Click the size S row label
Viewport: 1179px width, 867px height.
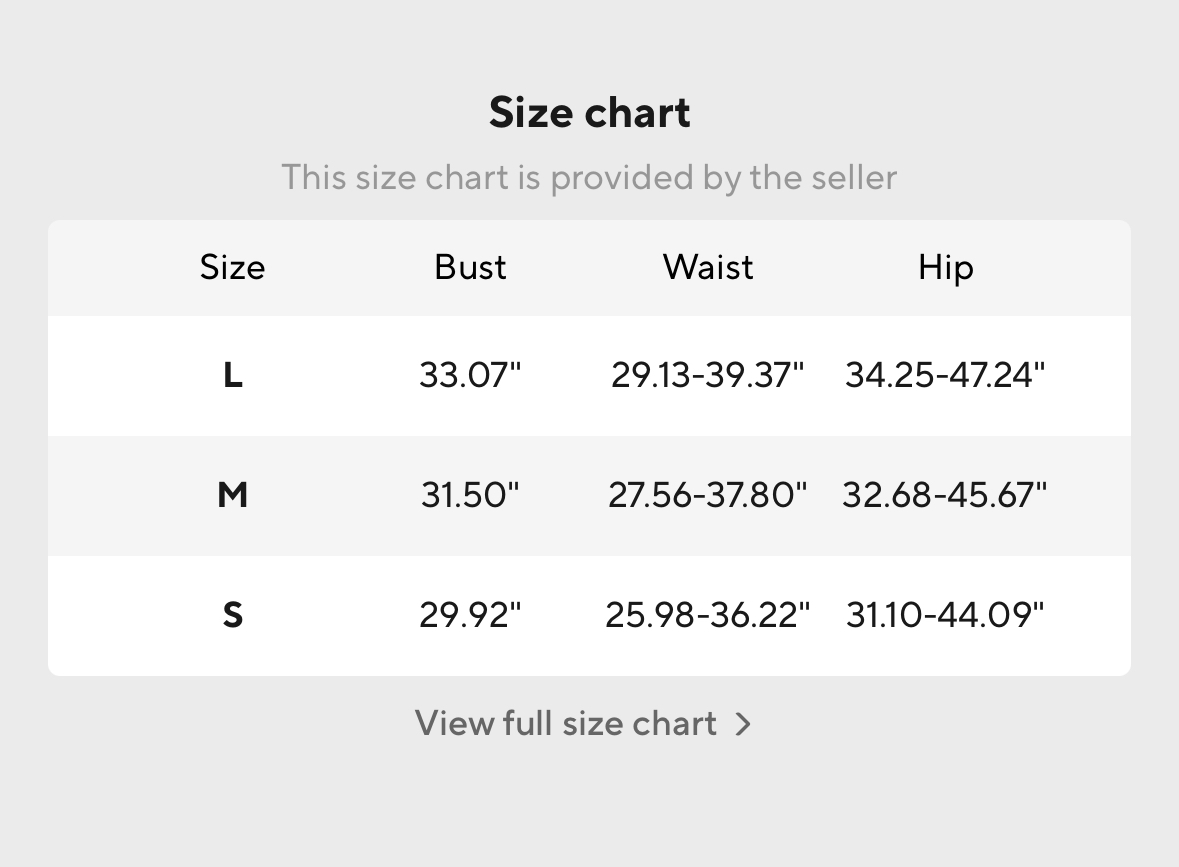click(x=232, y=614)
